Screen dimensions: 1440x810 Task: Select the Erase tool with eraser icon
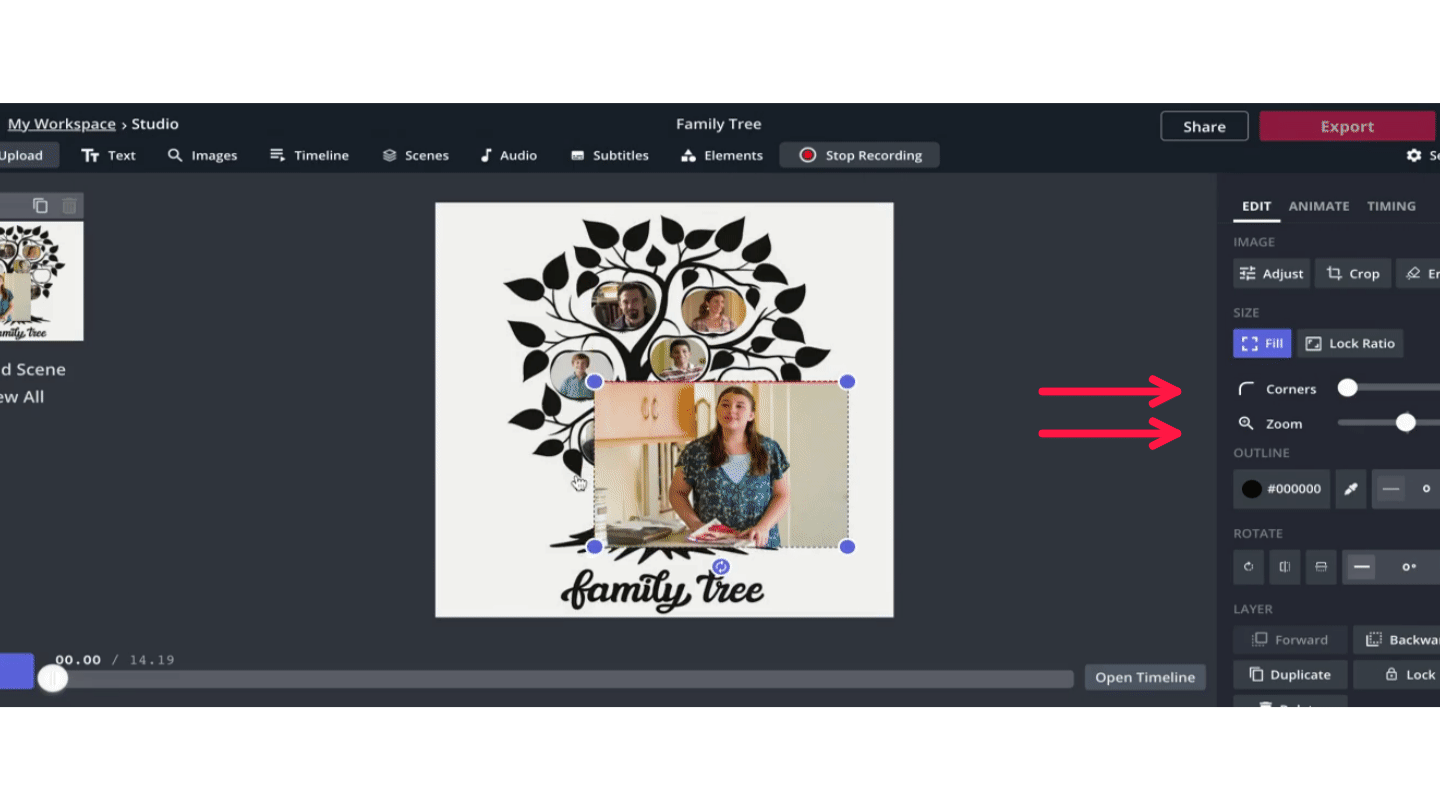coord(1418,273)
